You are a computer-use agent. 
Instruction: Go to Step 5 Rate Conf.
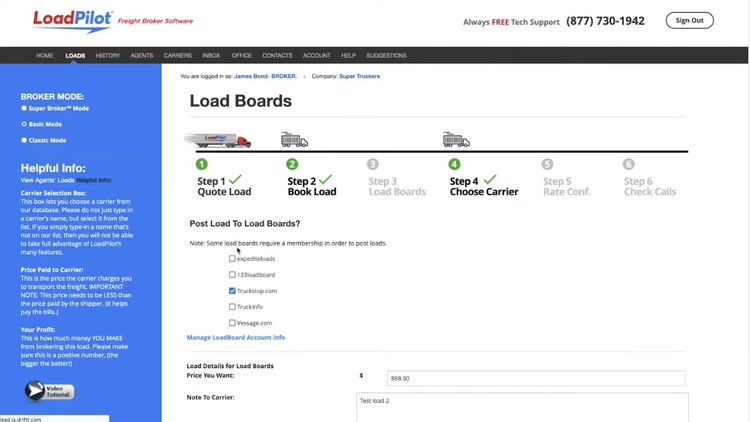coord(567,186)
